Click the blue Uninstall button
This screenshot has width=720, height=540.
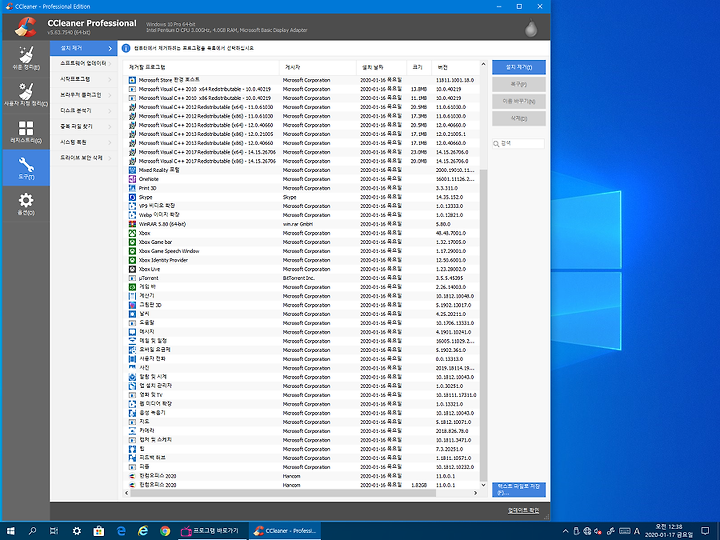point(519,67)
